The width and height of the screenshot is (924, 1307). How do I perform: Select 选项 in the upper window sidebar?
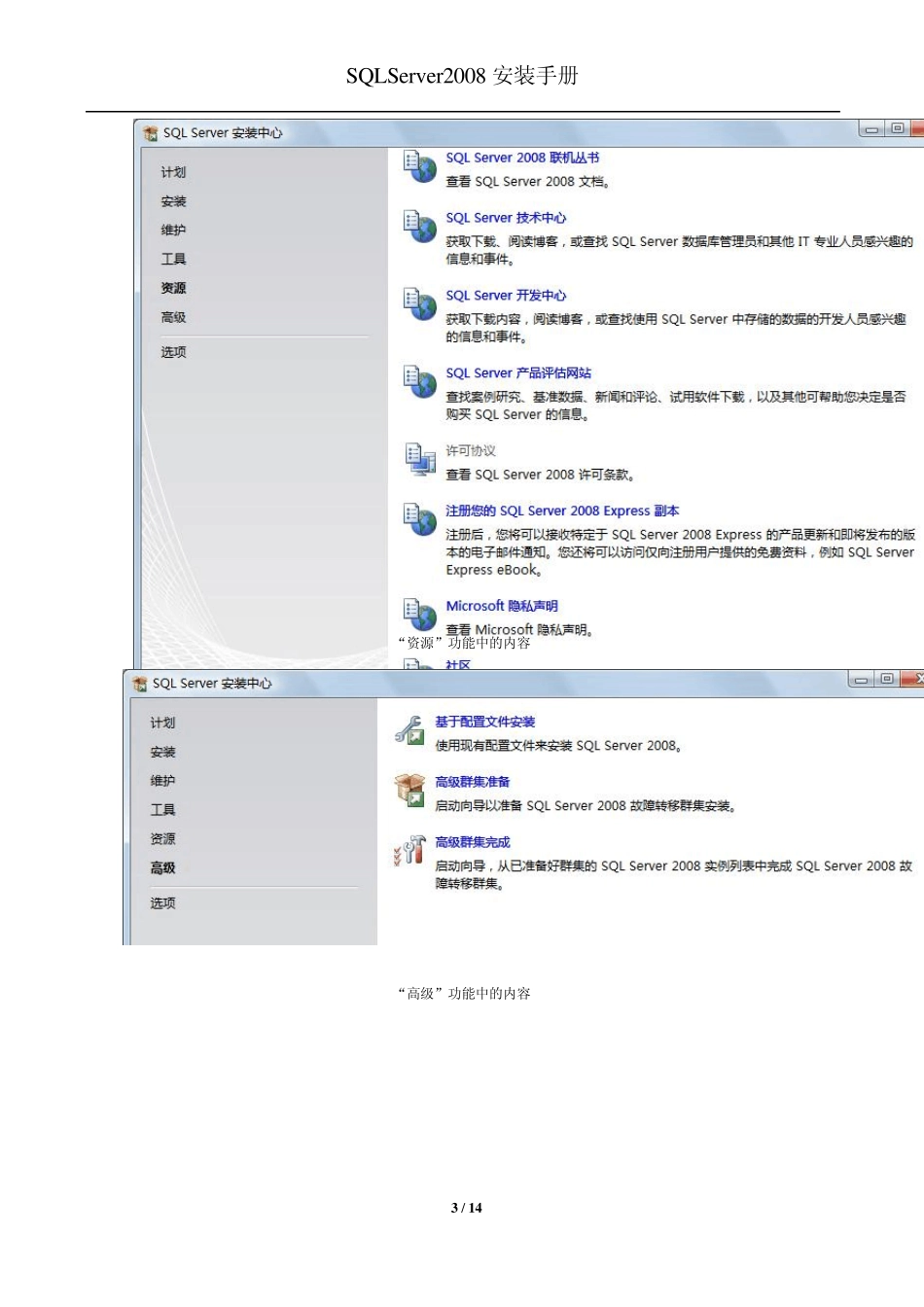coord(173,352)
